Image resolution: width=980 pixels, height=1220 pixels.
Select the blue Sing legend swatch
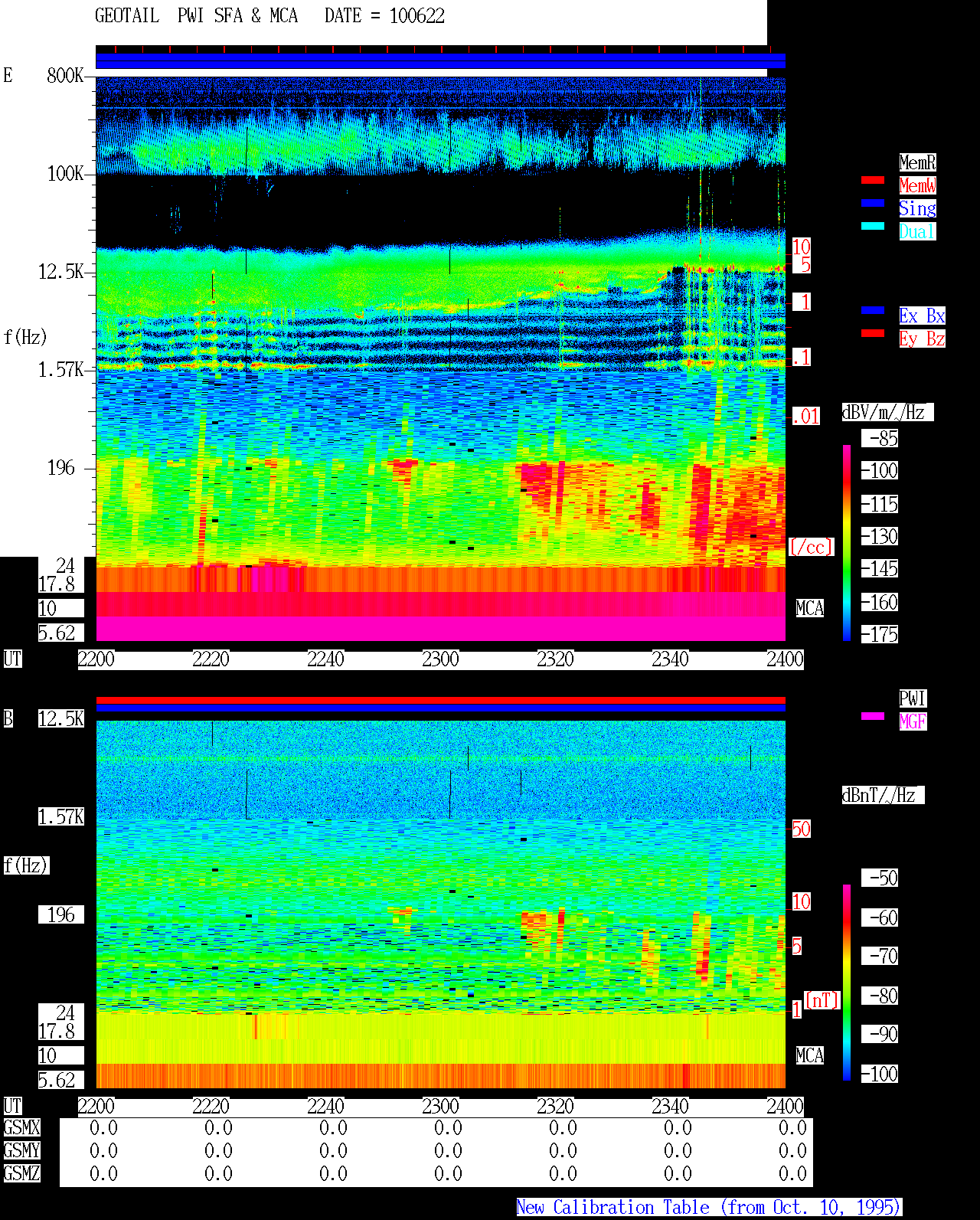[x=873, y=203]
